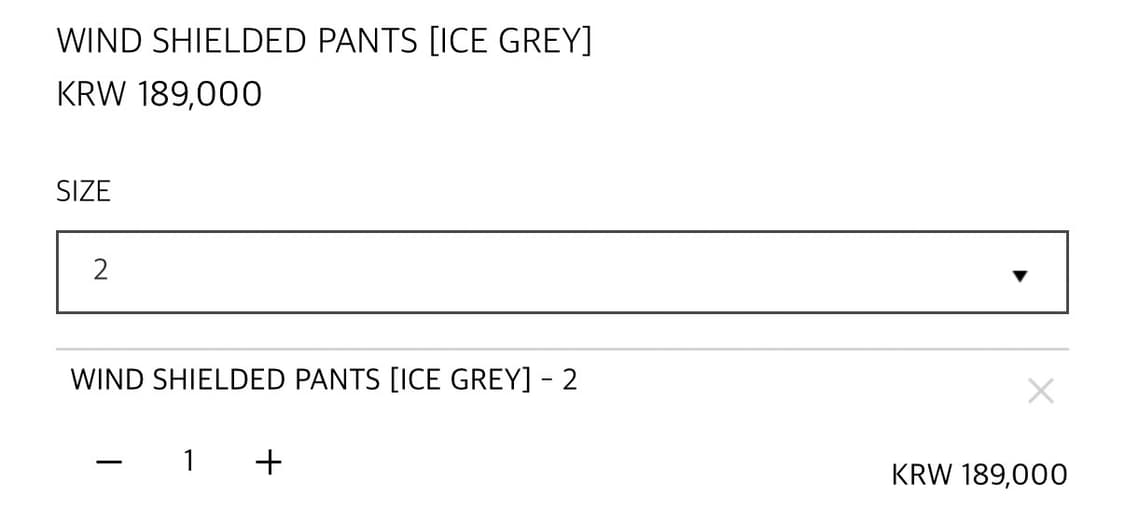Decrease quantity with the minus icon
This screenshot has height=508, width=1125.
tap(109, 461)
